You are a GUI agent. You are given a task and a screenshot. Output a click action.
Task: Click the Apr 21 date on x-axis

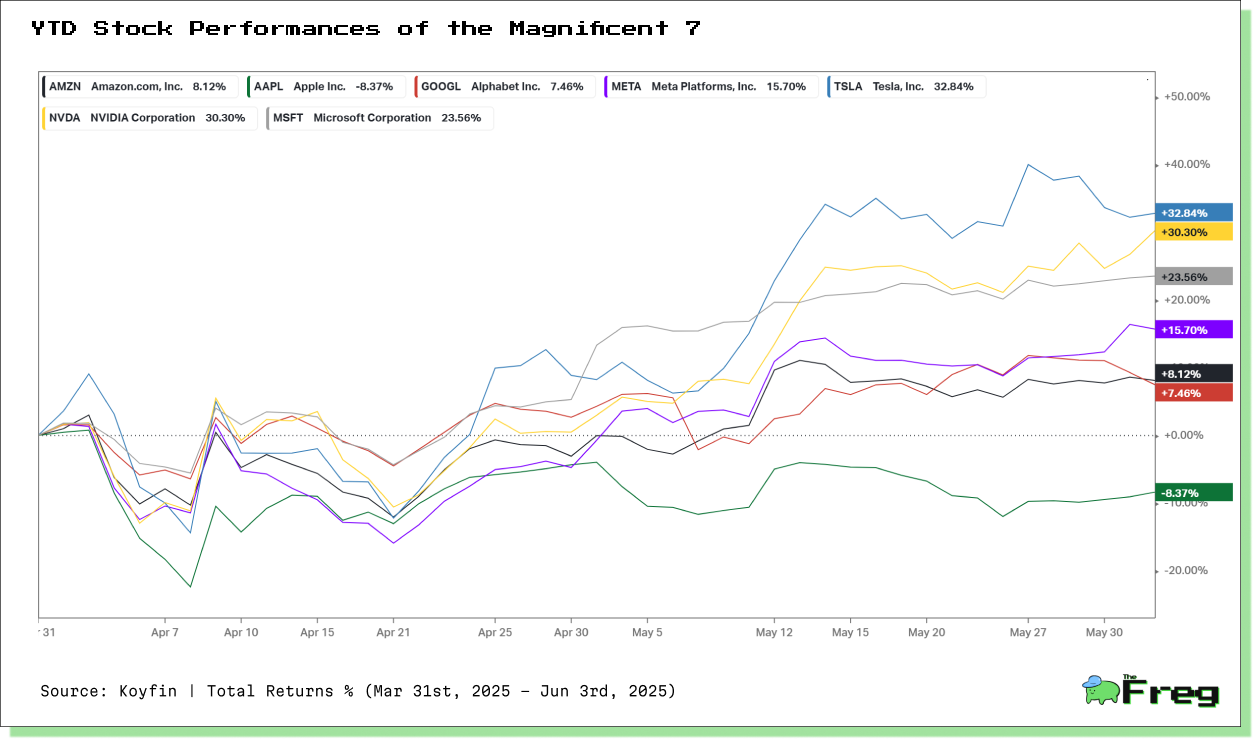[393, 633]
